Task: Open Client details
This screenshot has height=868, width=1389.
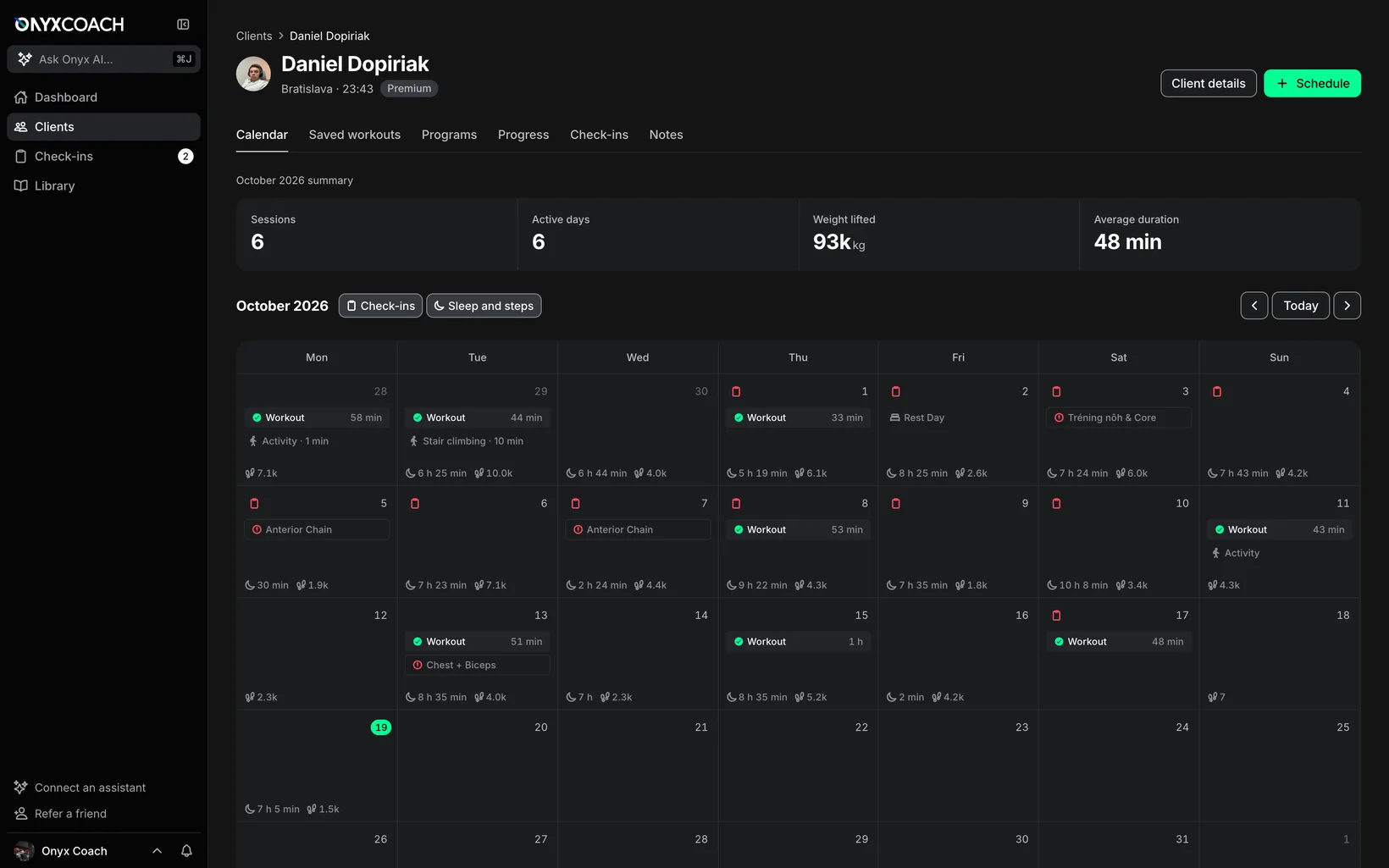Action: coord(1208,83)
